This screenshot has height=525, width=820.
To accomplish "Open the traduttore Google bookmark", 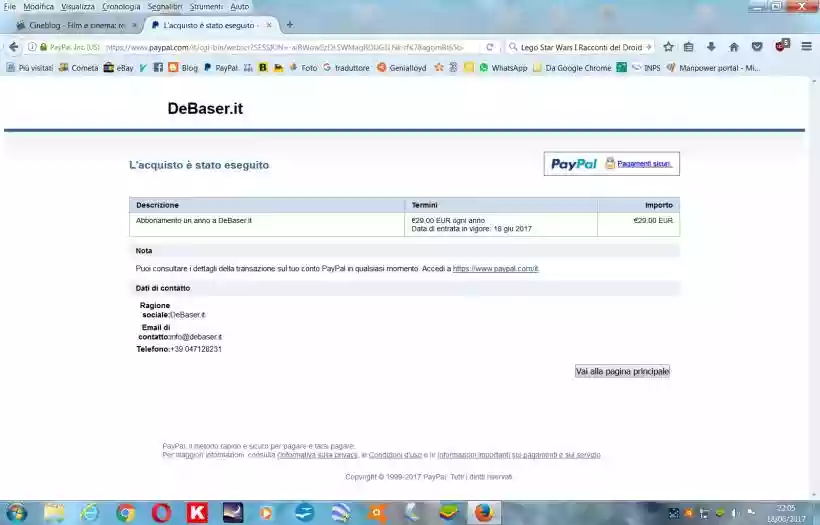I will pyautogui.click(x=346, y=67).
